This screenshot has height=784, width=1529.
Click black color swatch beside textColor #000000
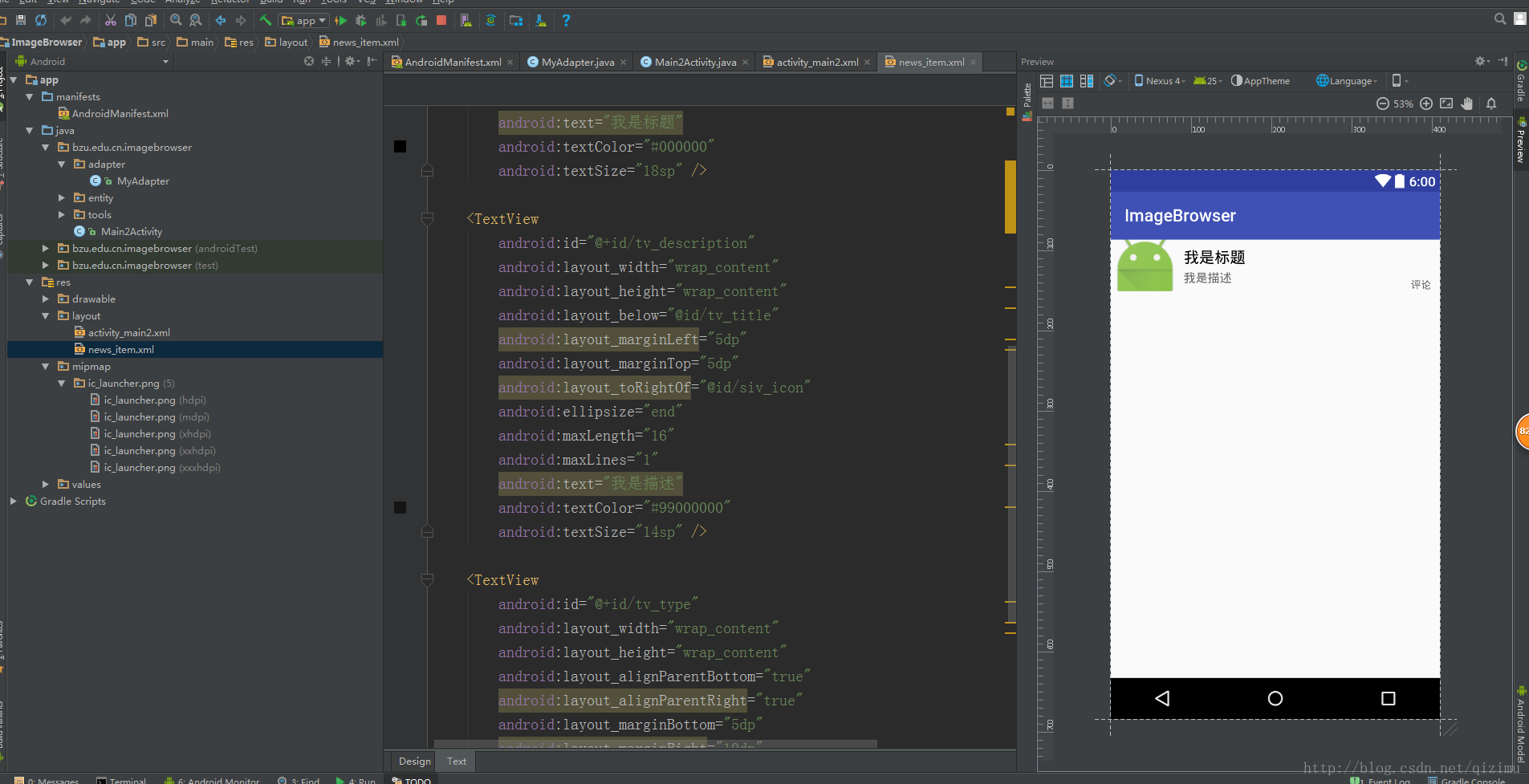tap(400, 146)
